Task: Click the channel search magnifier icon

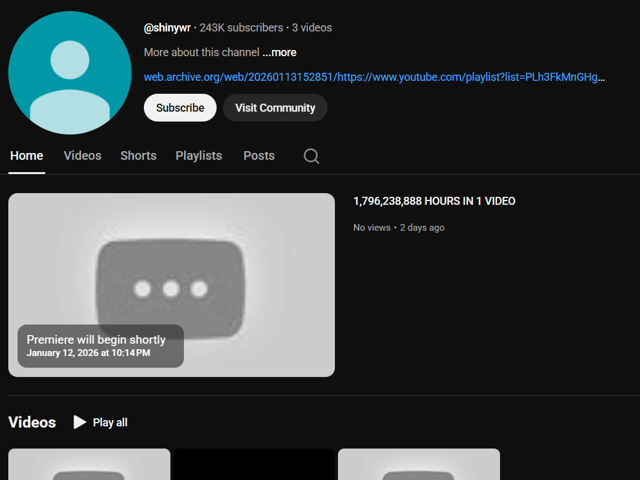Action: click(311, 156)
